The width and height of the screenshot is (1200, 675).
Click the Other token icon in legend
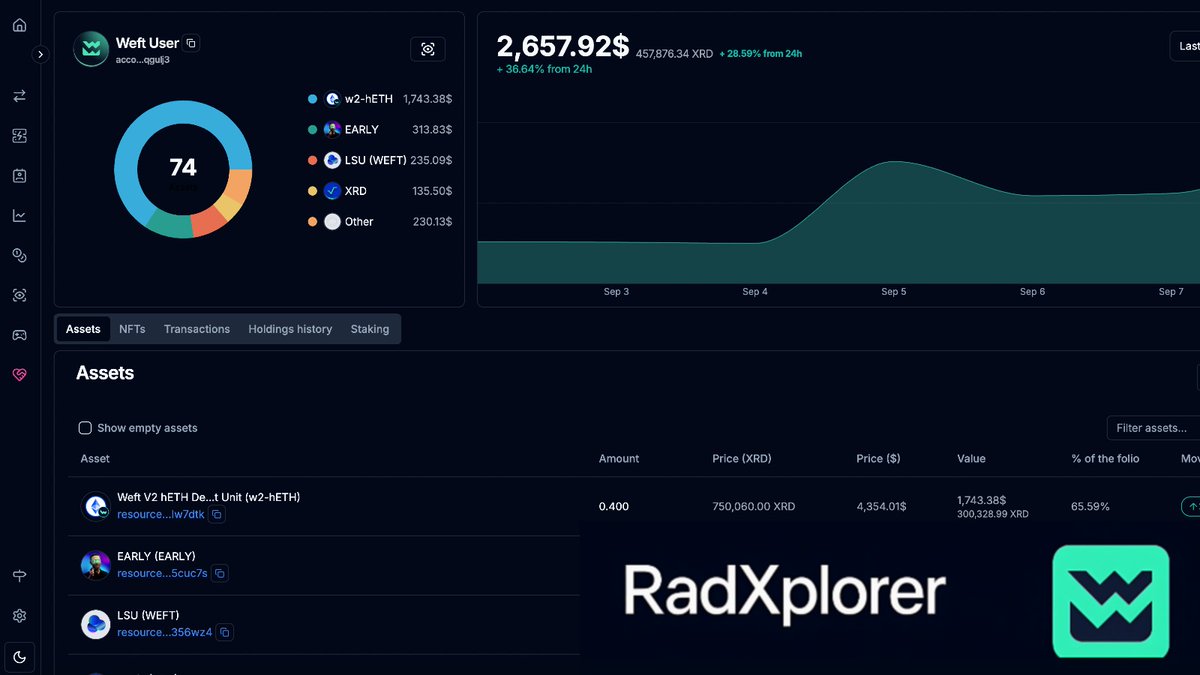(x=332, y=221)
